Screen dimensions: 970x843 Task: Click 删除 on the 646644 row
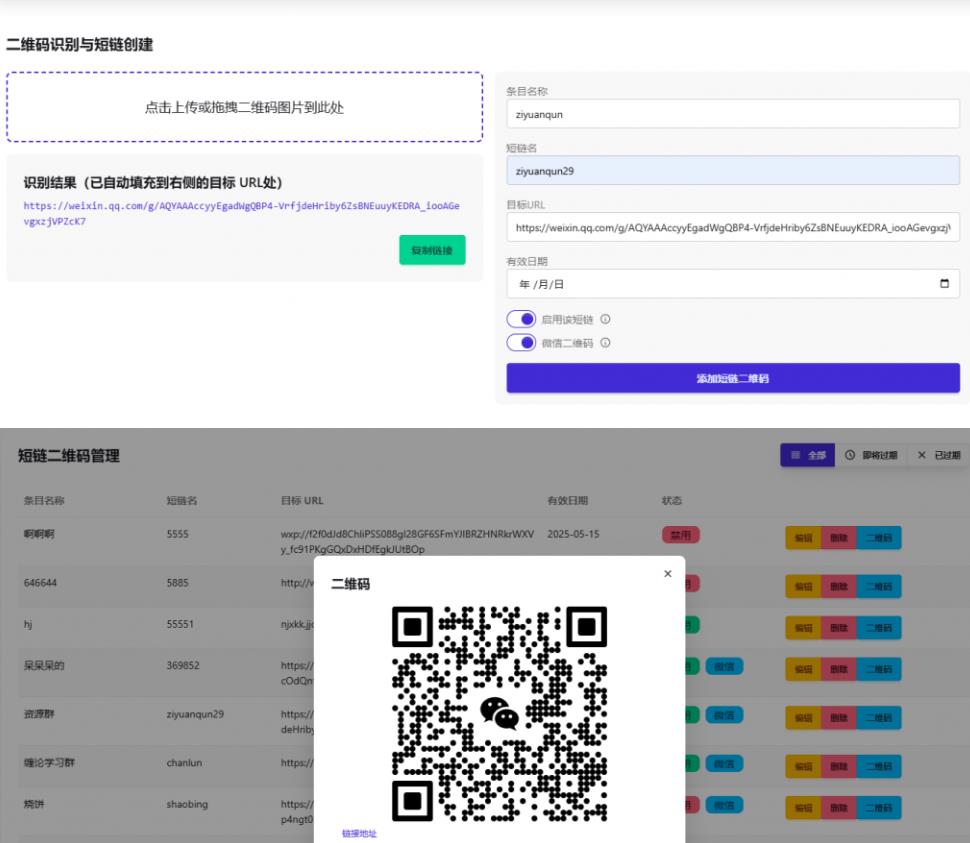[839, 586]
